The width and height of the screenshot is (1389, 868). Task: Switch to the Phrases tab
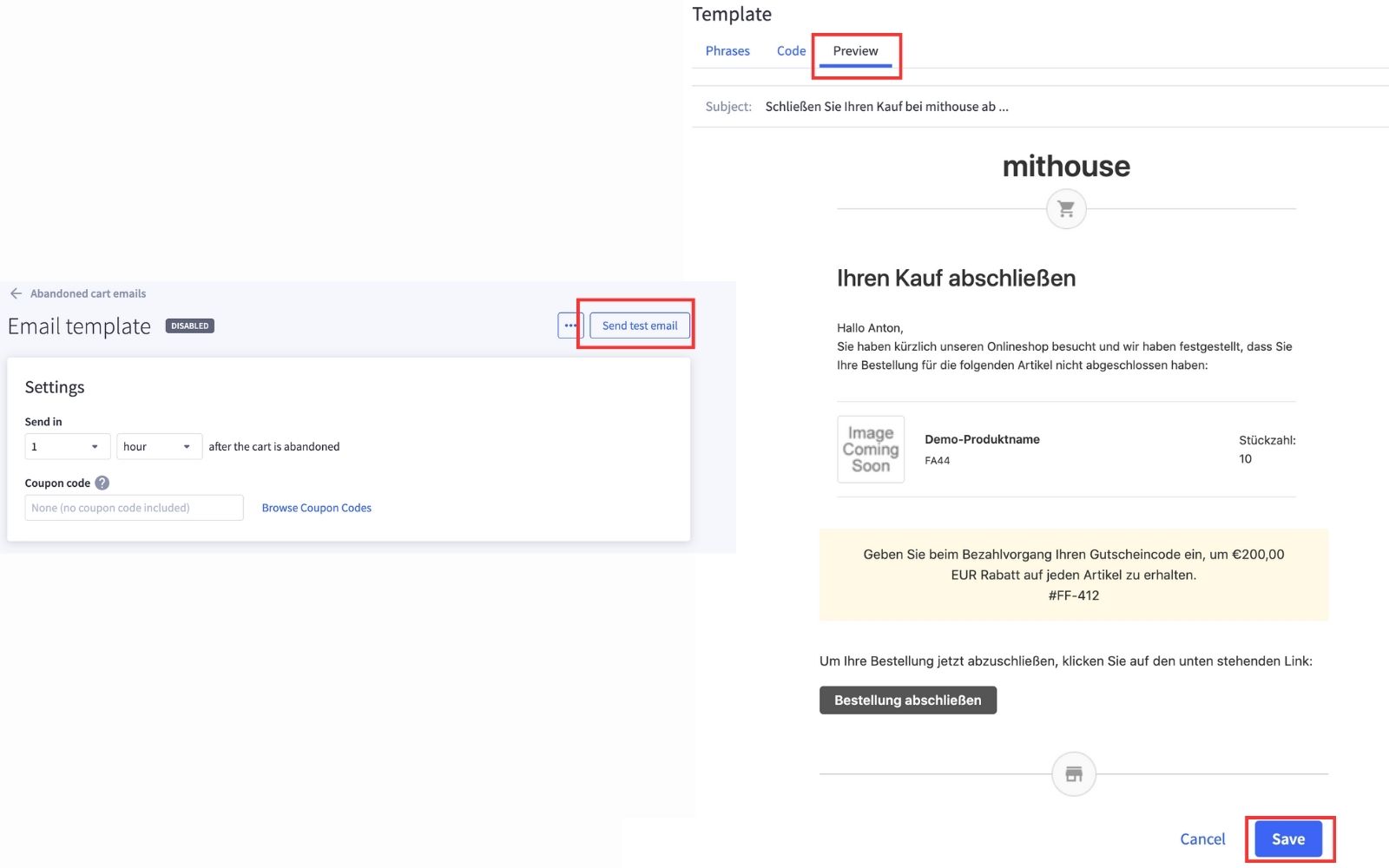[x=727, y=51]
